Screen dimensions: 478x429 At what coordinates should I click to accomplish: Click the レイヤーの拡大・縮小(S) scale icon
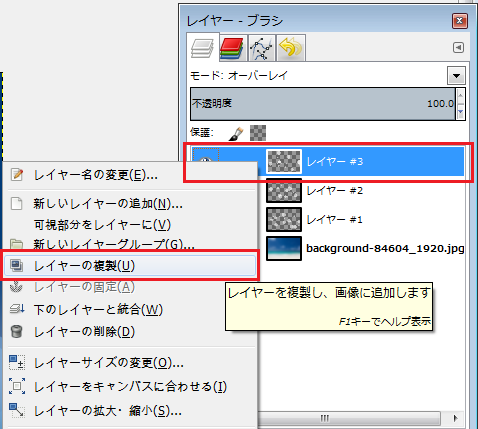pos(17,410)
